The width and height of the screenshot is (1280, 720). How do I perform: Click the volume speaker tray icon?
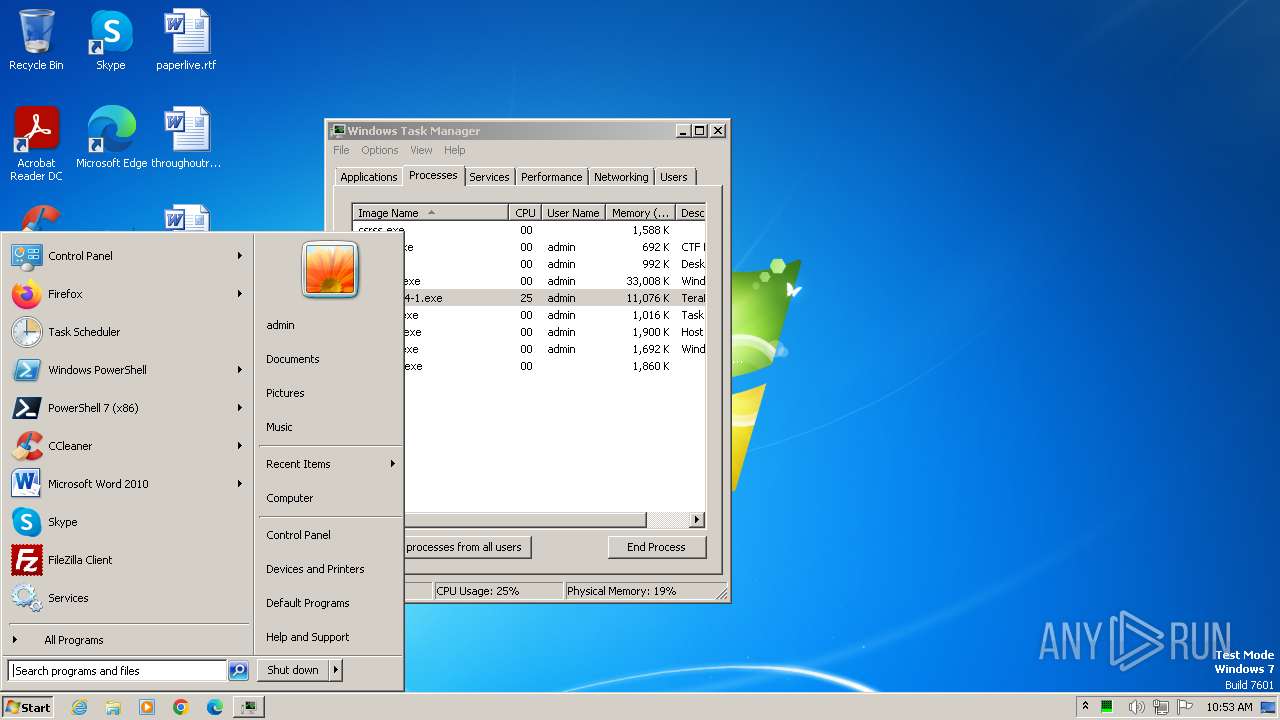1137,707
